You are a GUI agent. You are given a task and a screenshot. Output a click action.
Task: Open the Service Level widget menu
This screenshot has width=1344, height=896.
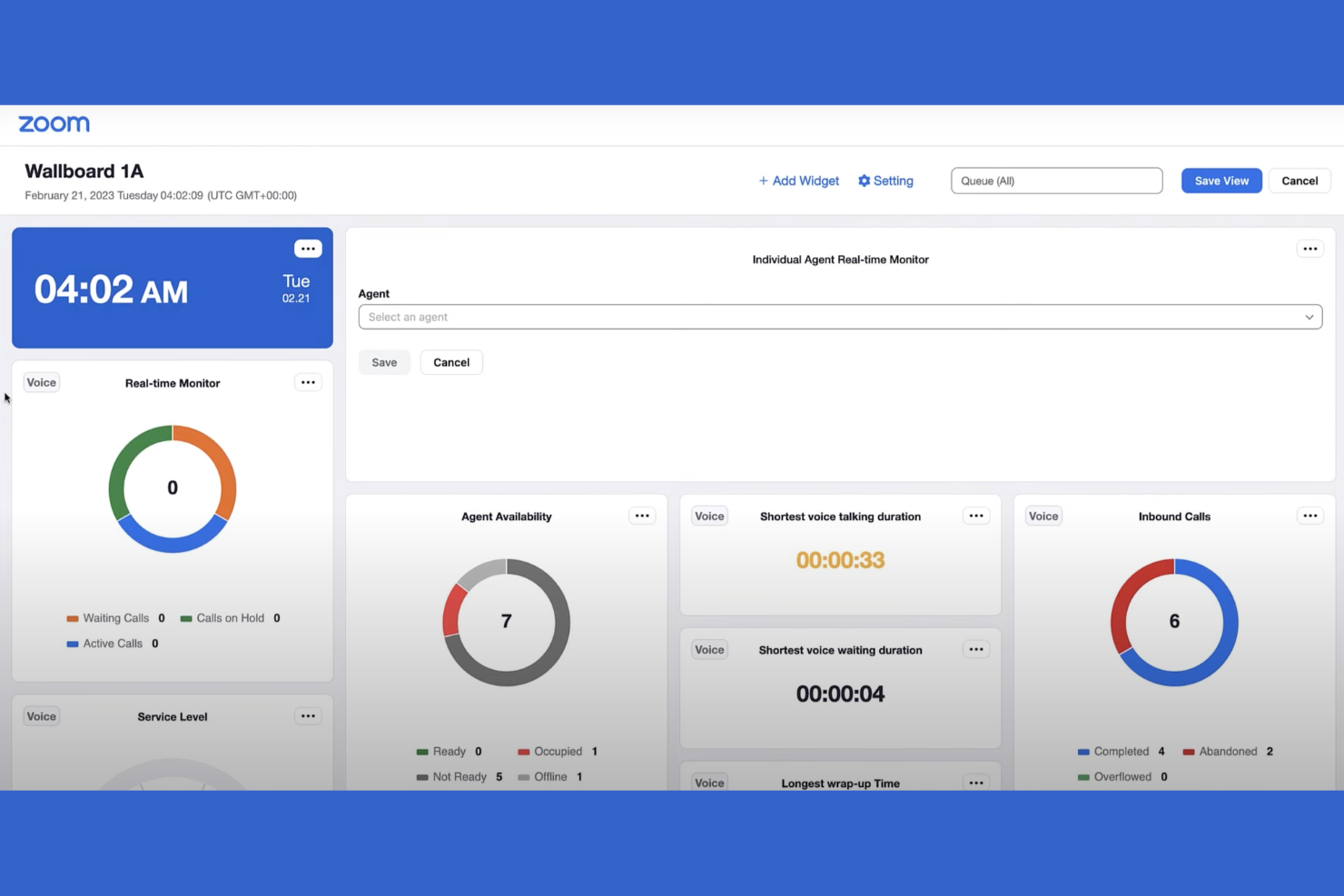(x=308, y=715)
